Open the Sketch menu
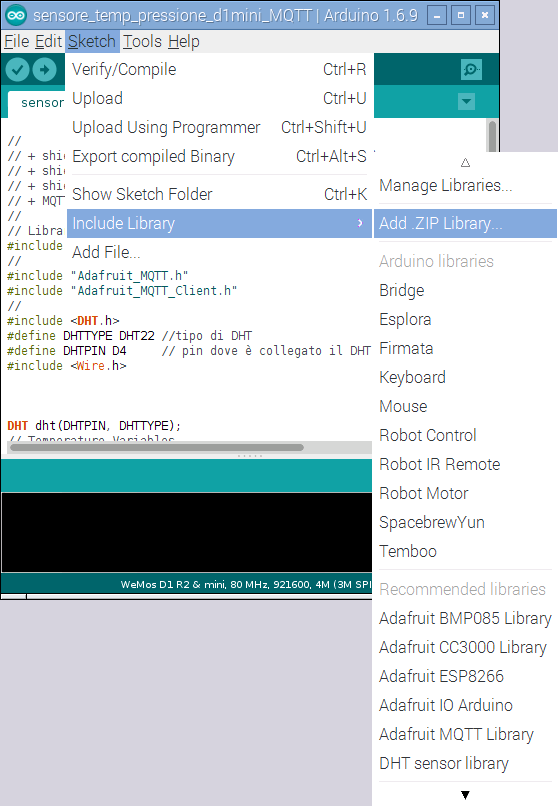Screen dimensions: 558x806 point(92,41)
